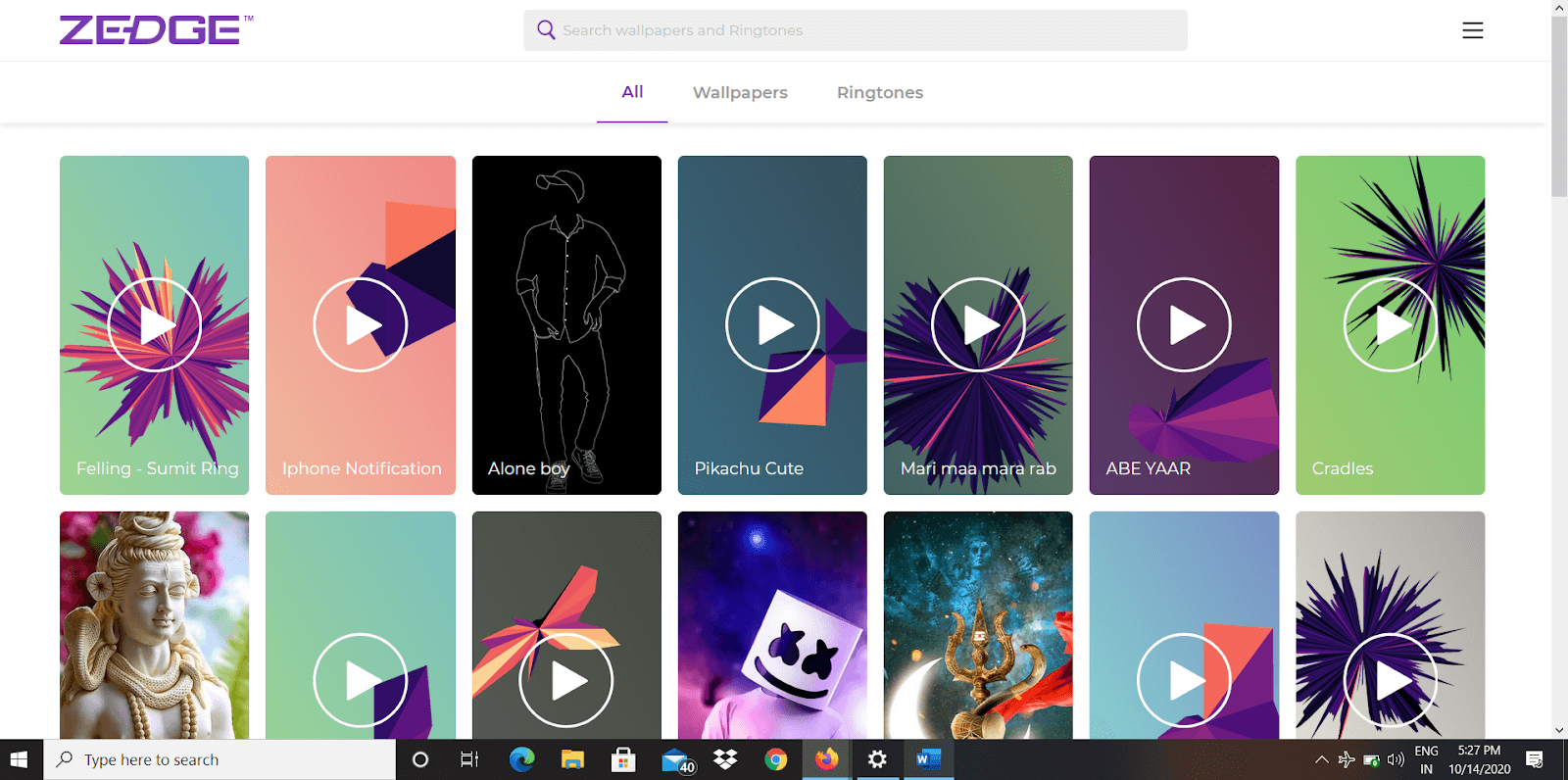Open Settings from the taskbar
Screen dimensions: 1568x780
(877, 759)
